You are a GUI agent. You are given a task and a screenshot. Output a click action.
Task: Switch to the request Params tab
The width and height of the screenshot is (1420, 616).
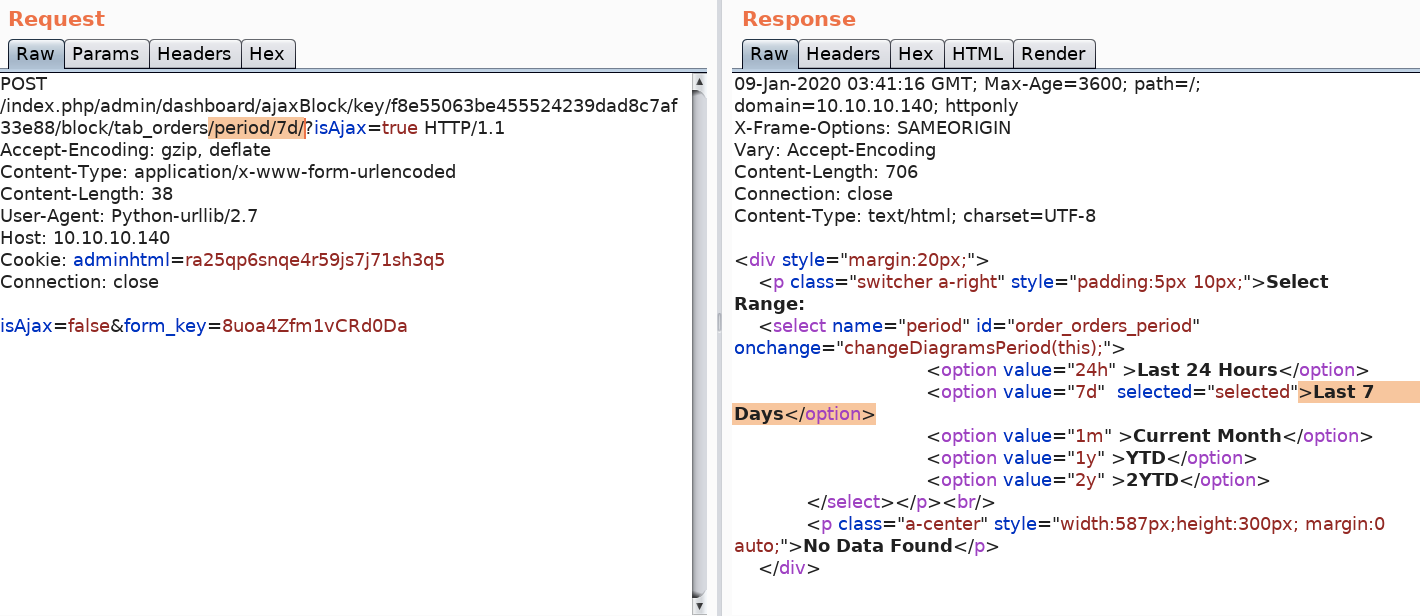108,54
